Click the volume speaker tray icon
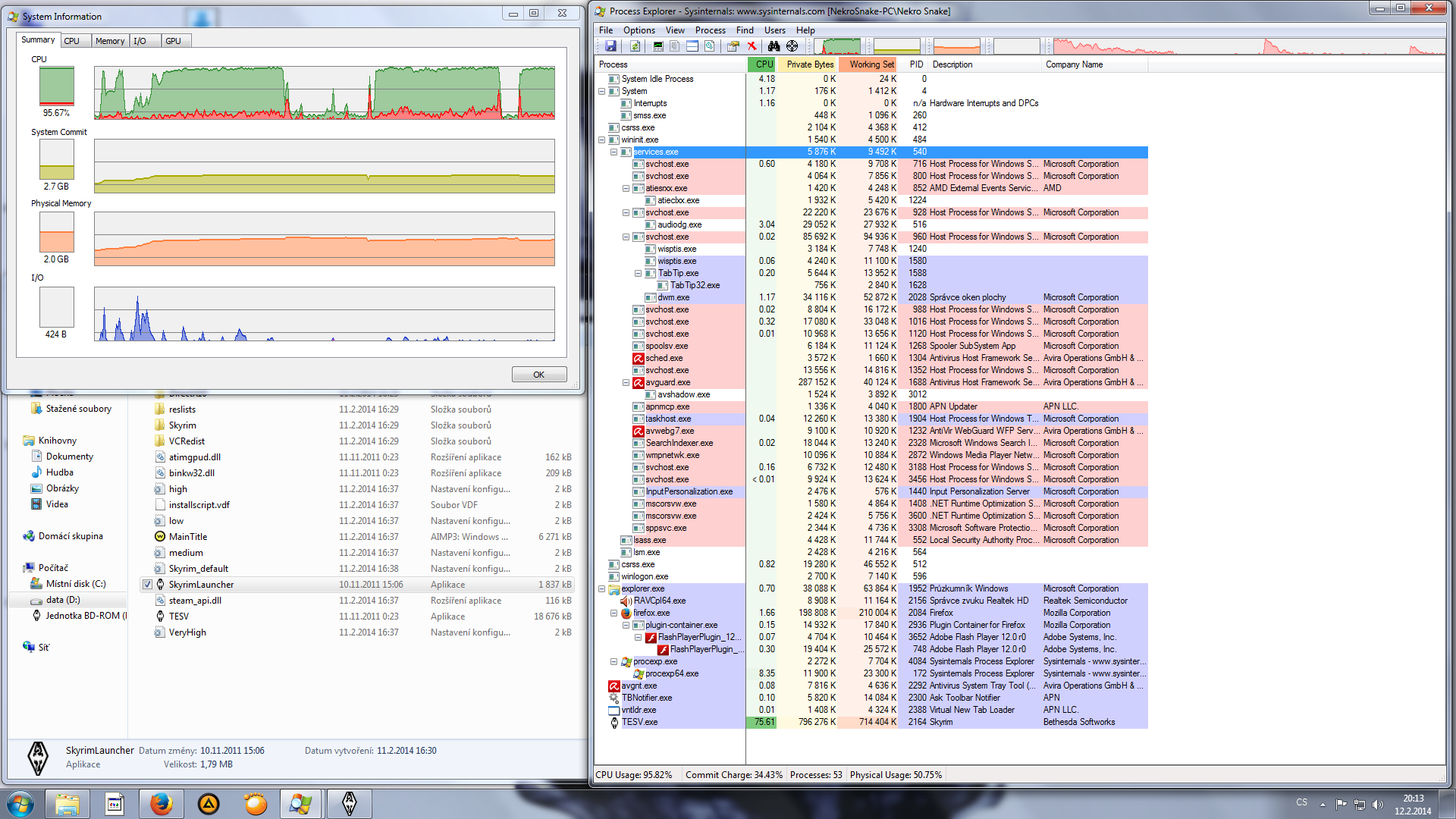The image size is (1456, 819). (x=1378, y=805)
